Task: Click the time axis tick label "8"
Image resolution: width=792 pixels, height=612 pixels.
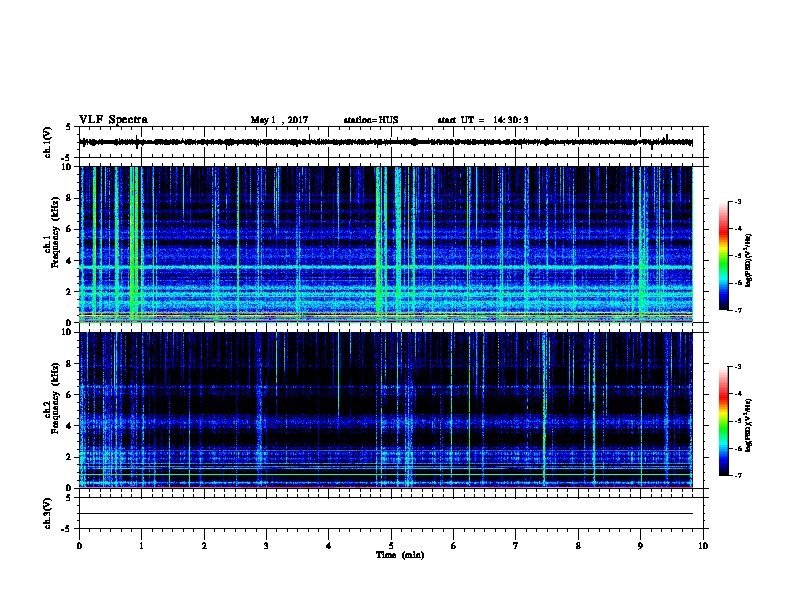Action: [x=578, y=546]
